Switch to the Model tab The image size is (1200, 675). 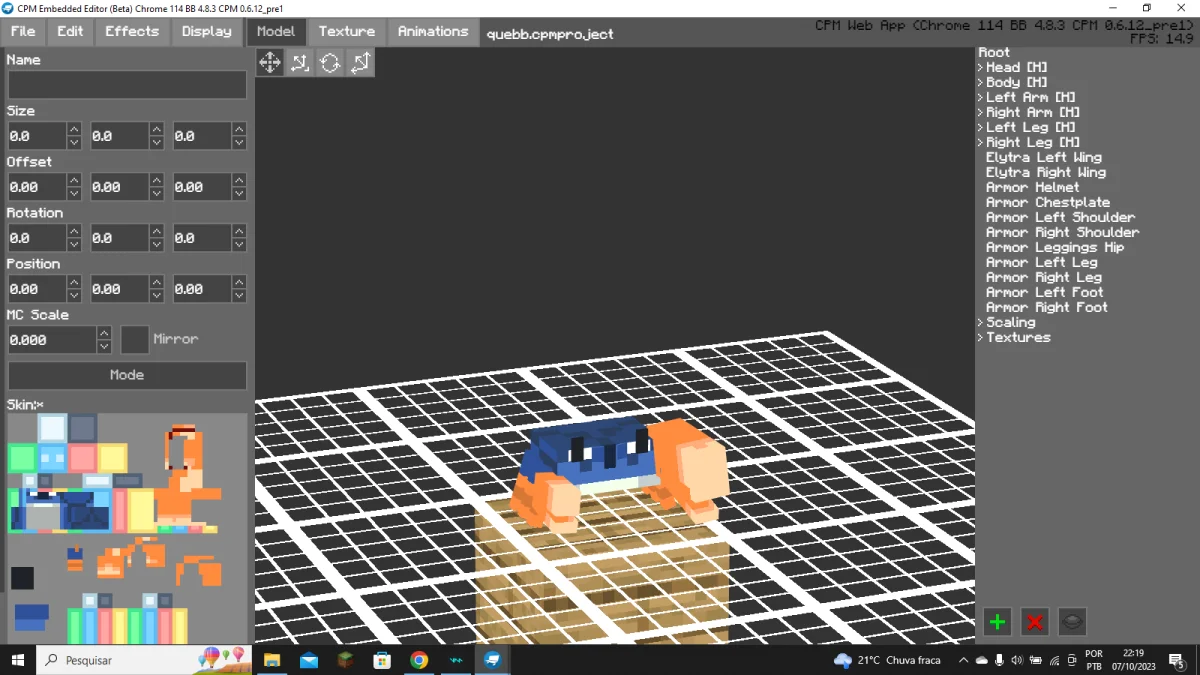(276, 31)
